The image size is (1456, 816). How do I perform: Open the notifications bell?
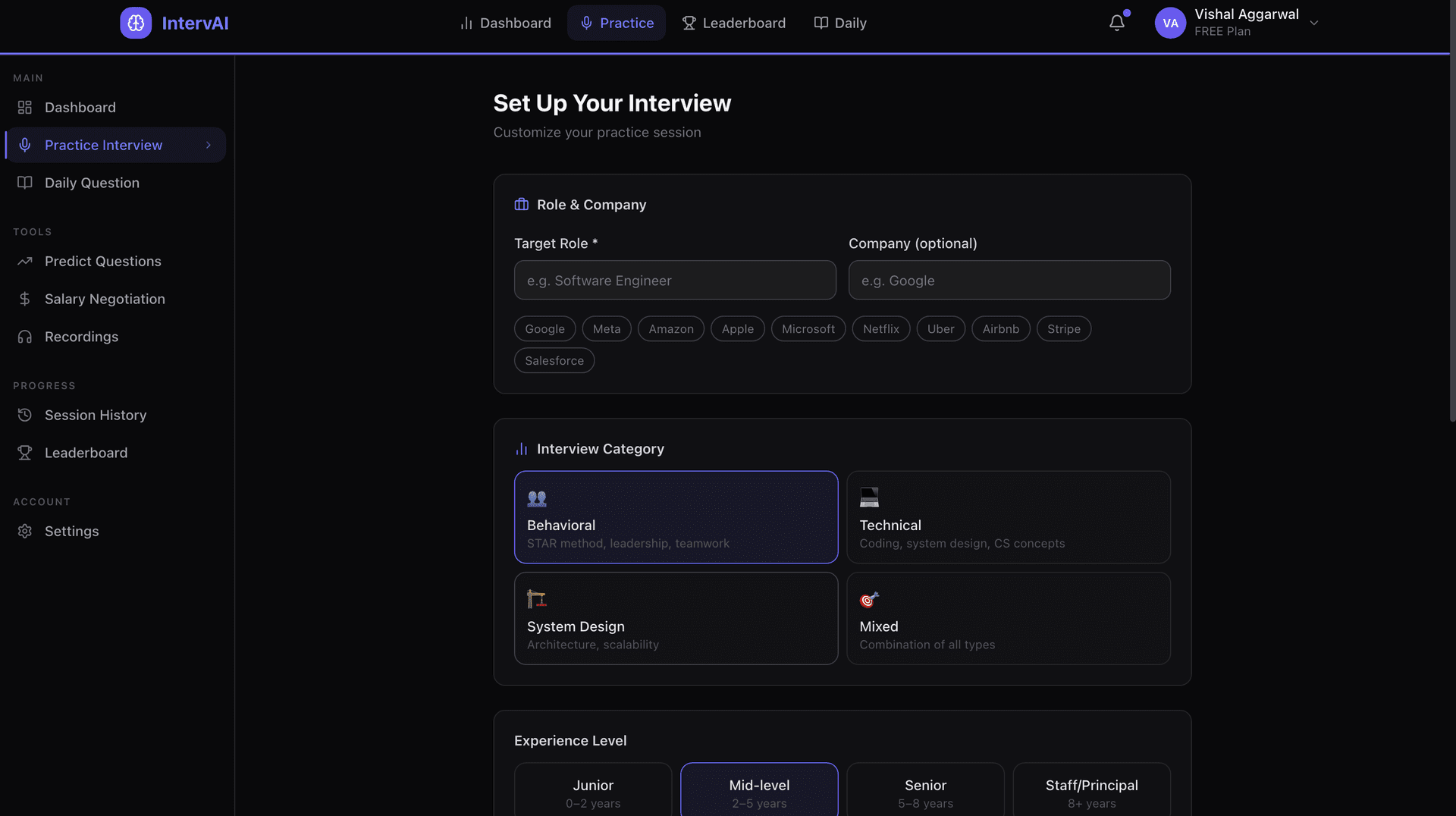[1117, 23]
